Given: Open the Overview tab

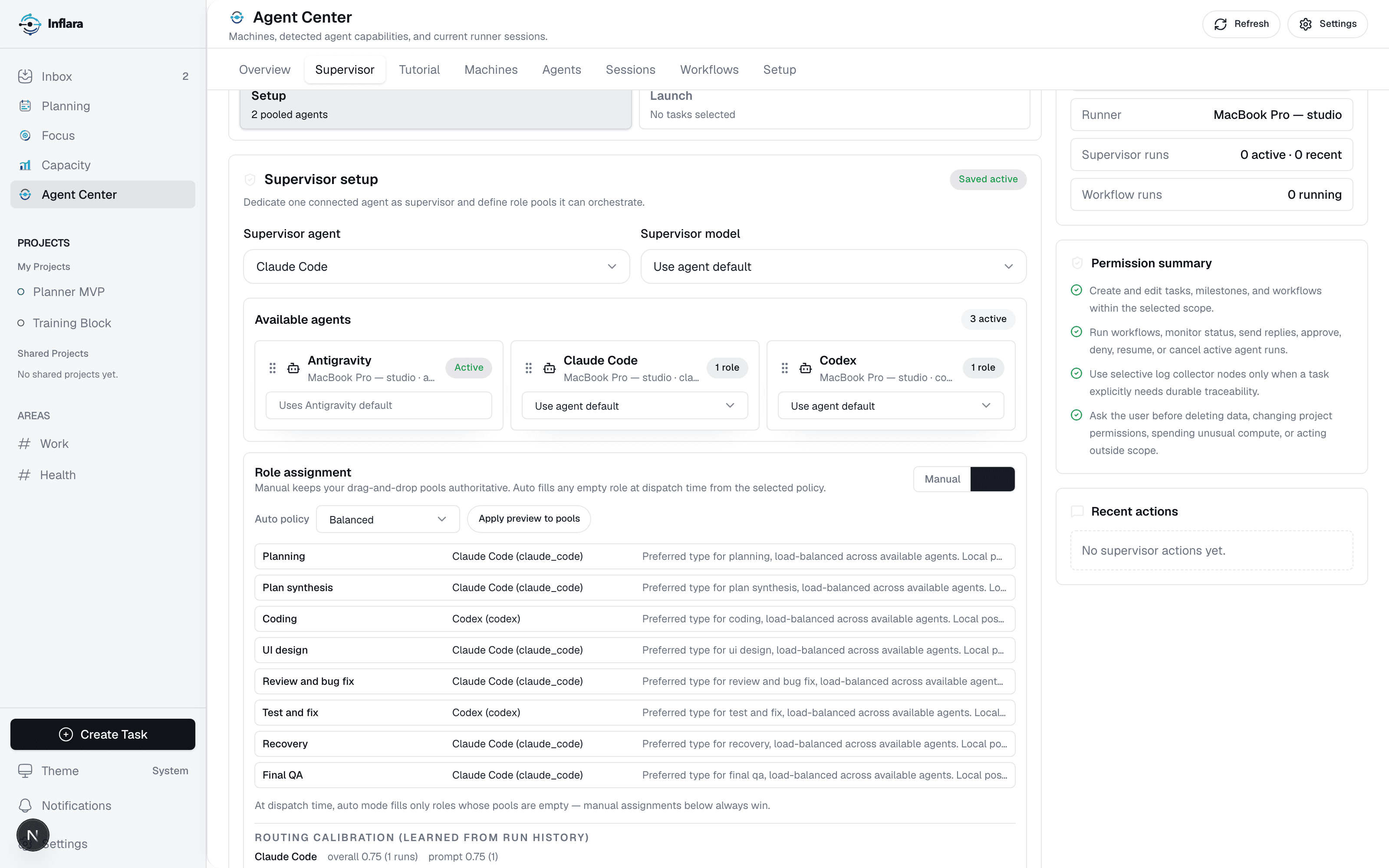Looking at the screenshot, I should (265, 69).
